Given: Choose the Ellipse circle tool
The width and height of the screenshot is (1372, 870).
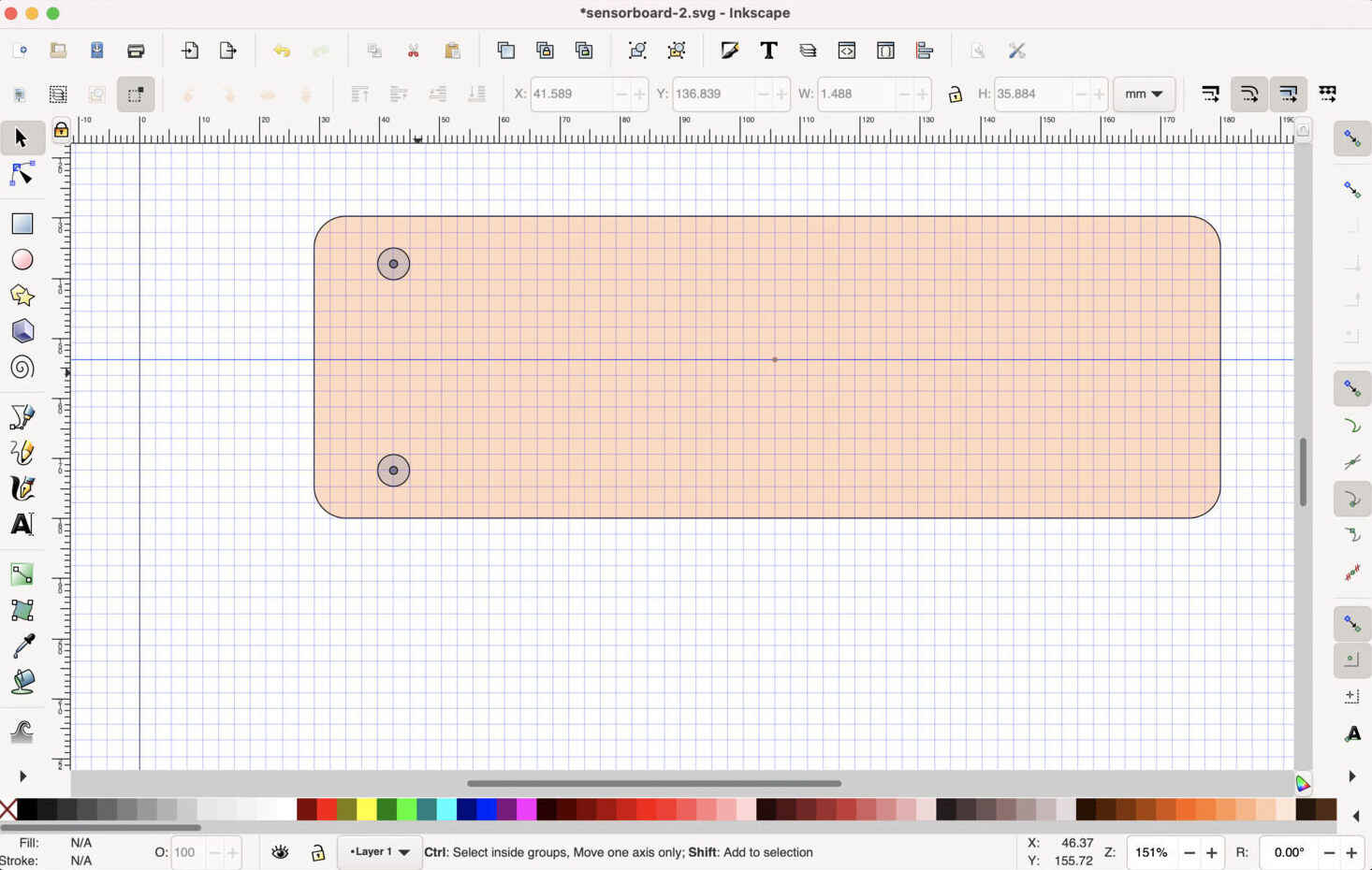Looking at the screenshot, I should tap(22, 259).
